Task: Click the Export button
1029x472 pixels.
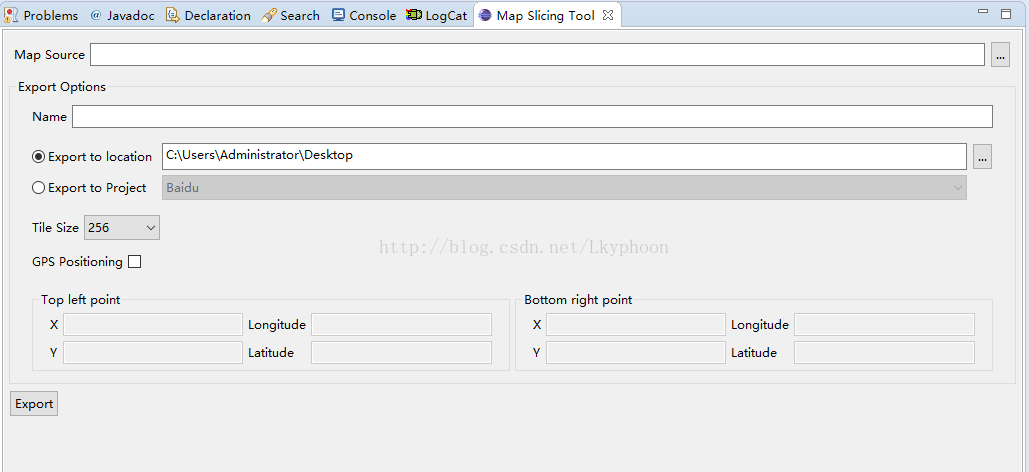Action: (x=34, y=404)
